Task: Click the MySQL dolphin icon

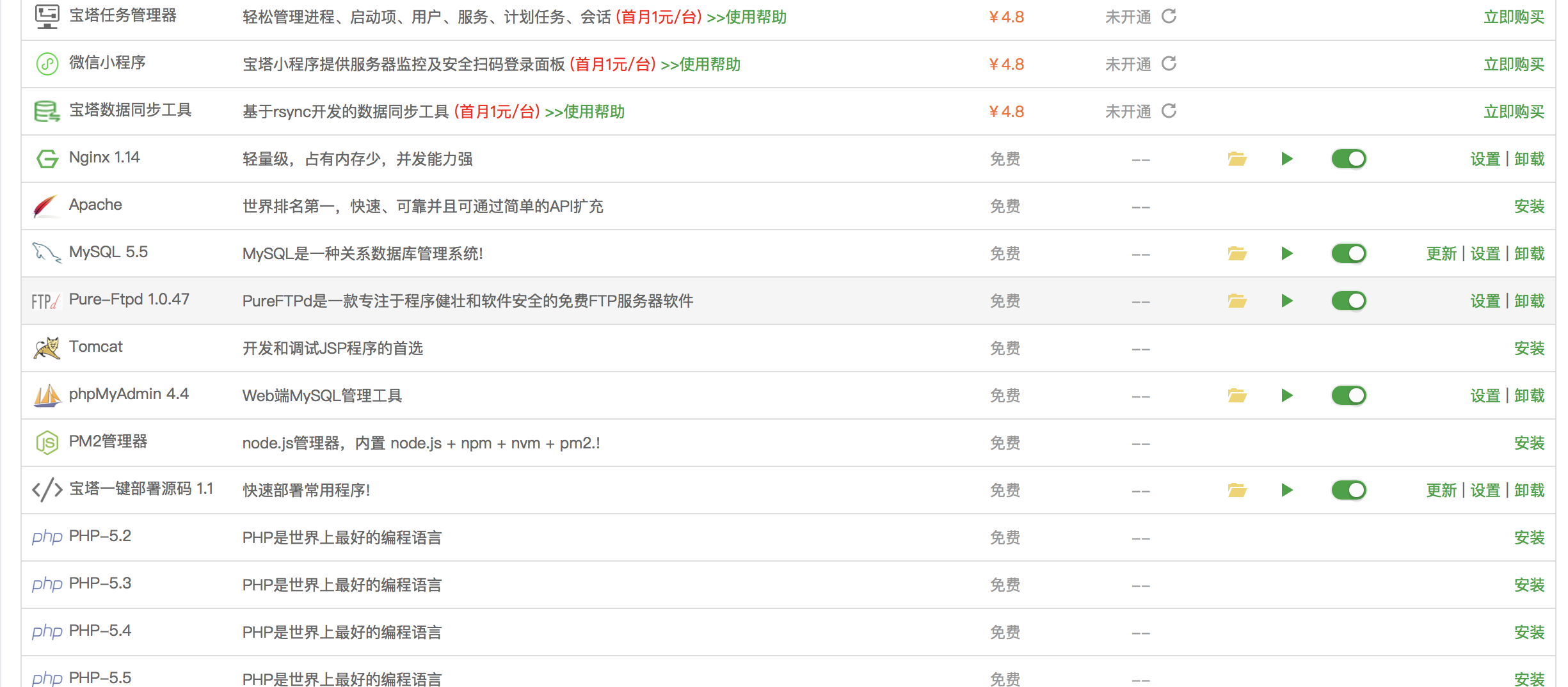Action: 47,253
